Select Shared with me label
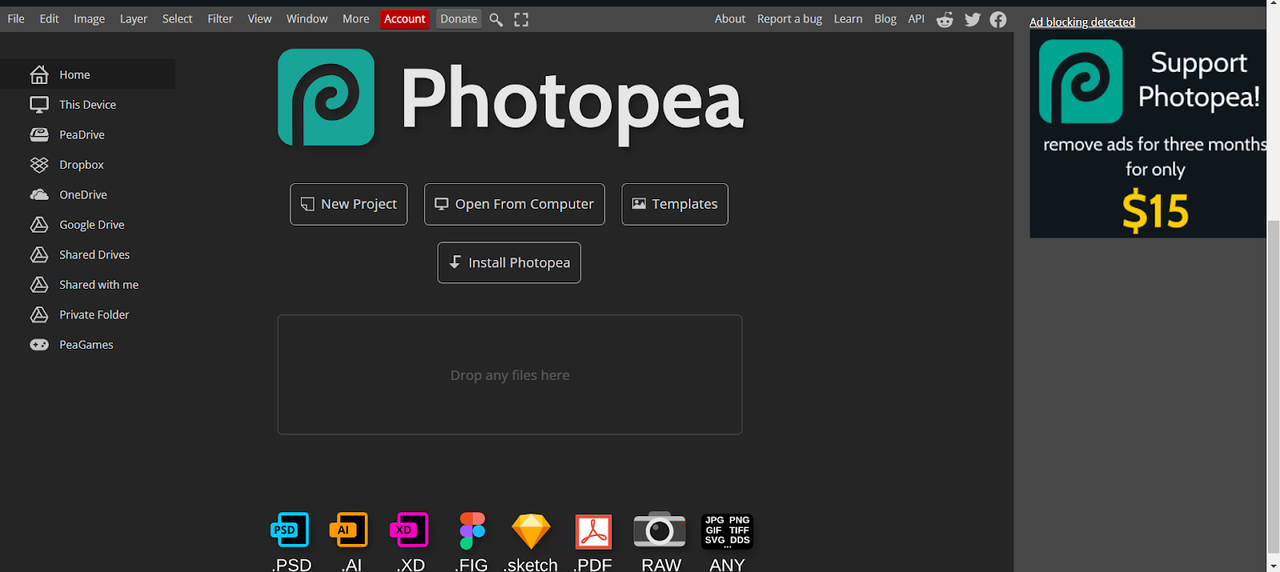This screenshot has height=572, width=1280. pyautogui.click(x=99, y=285)
